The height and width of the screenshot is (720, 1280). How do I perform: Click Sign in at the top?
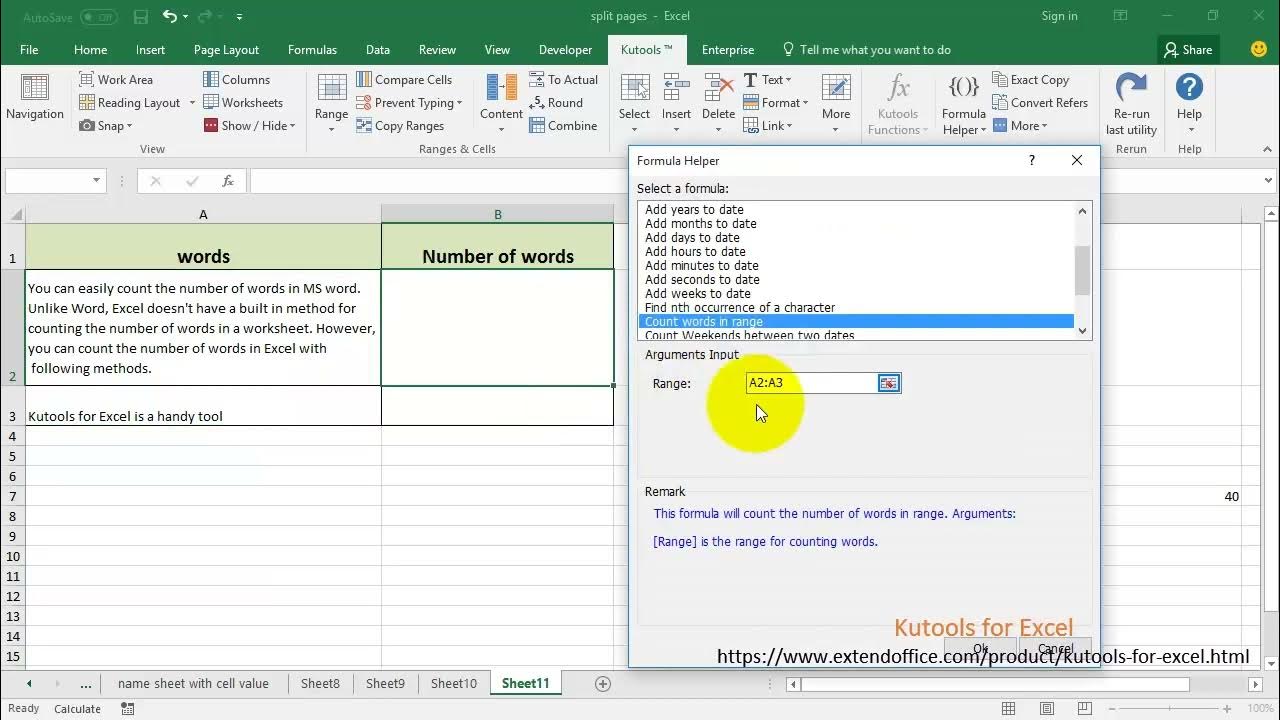[x=1059, y=16]
